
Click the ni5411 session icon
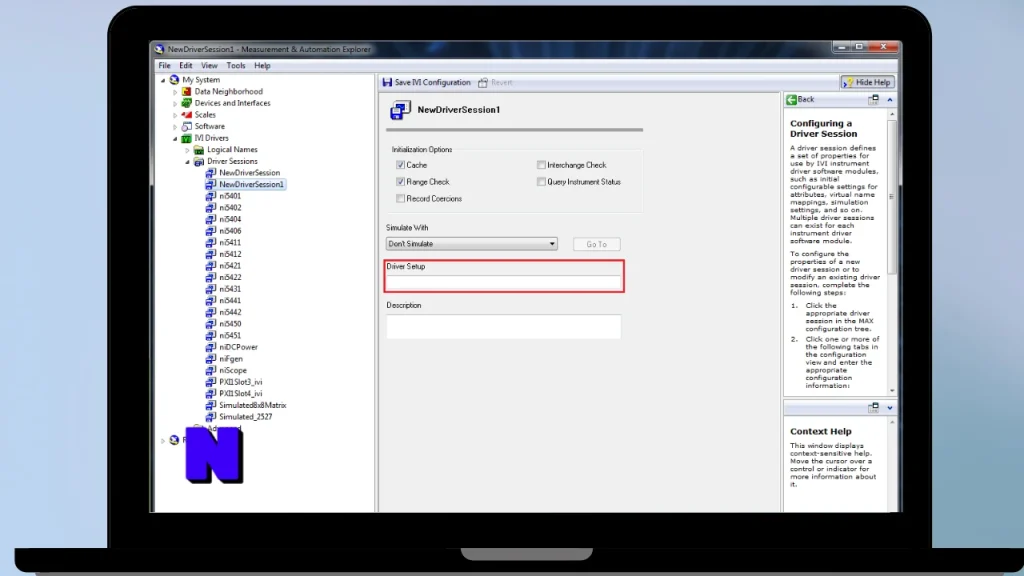pyautogui.click(x=211, y=242)
